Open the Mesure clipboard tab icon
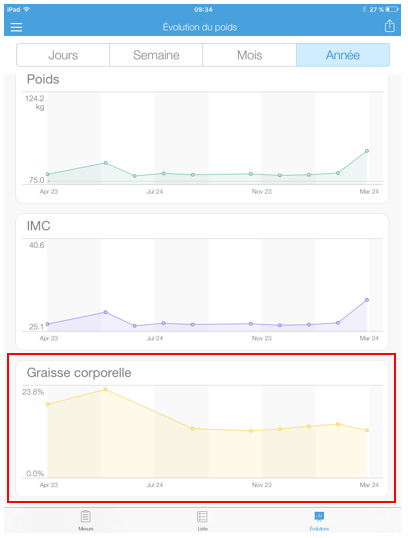The width and height of the screenshot is (408, 538). 86,516
